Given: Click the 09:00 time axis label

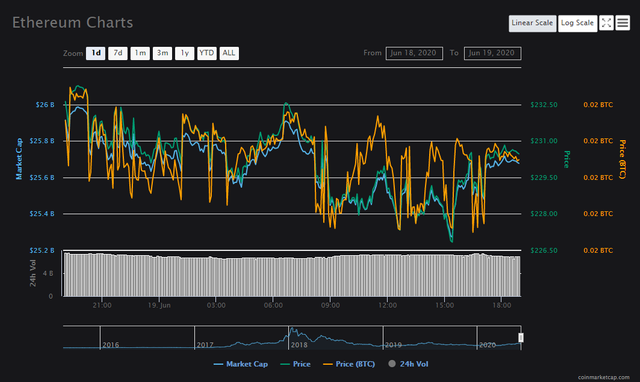Looking at the screenshot, I should [330, 305].
